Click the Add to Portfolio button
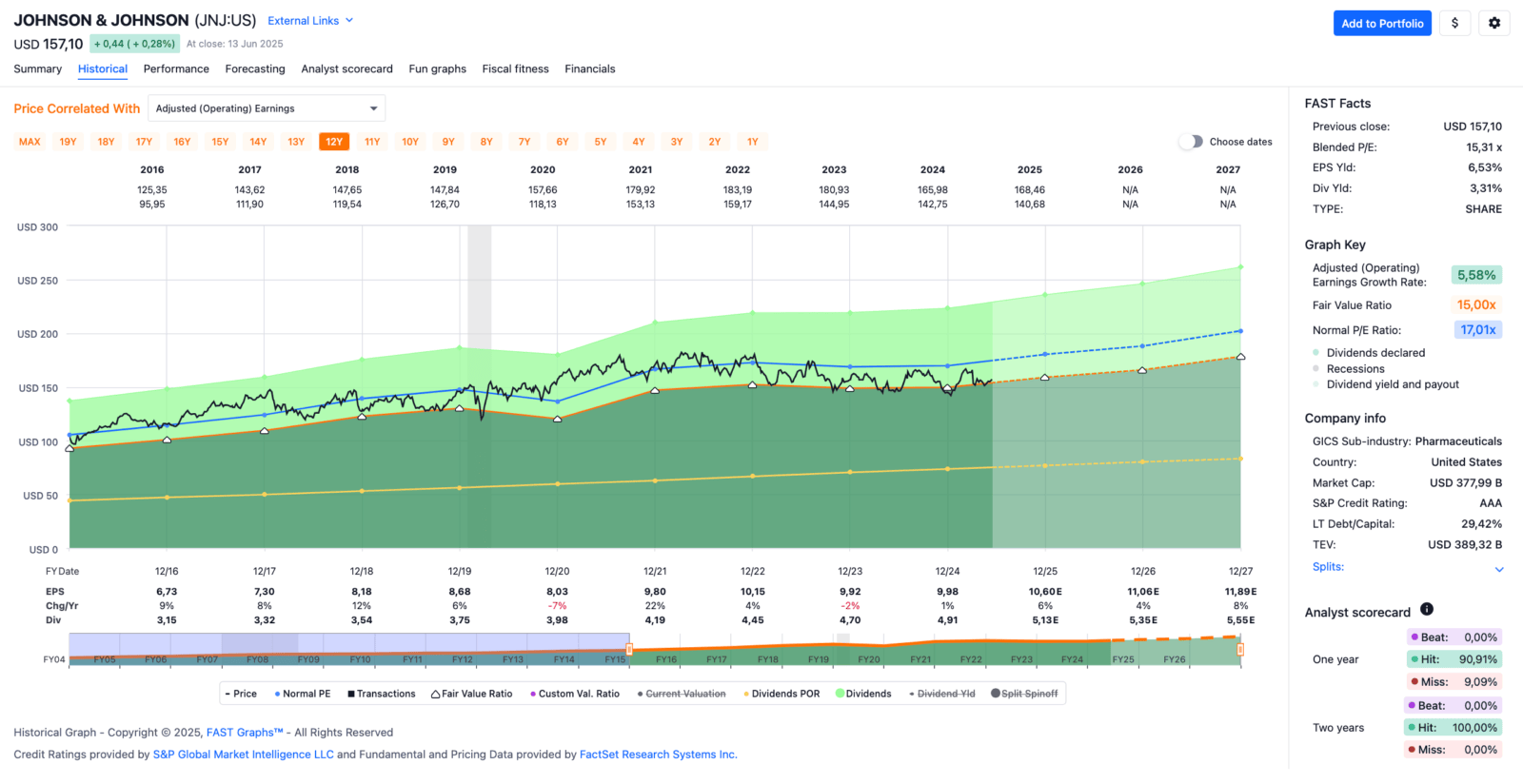Screen dimensions: 1523x784 tap(1382, 23)
